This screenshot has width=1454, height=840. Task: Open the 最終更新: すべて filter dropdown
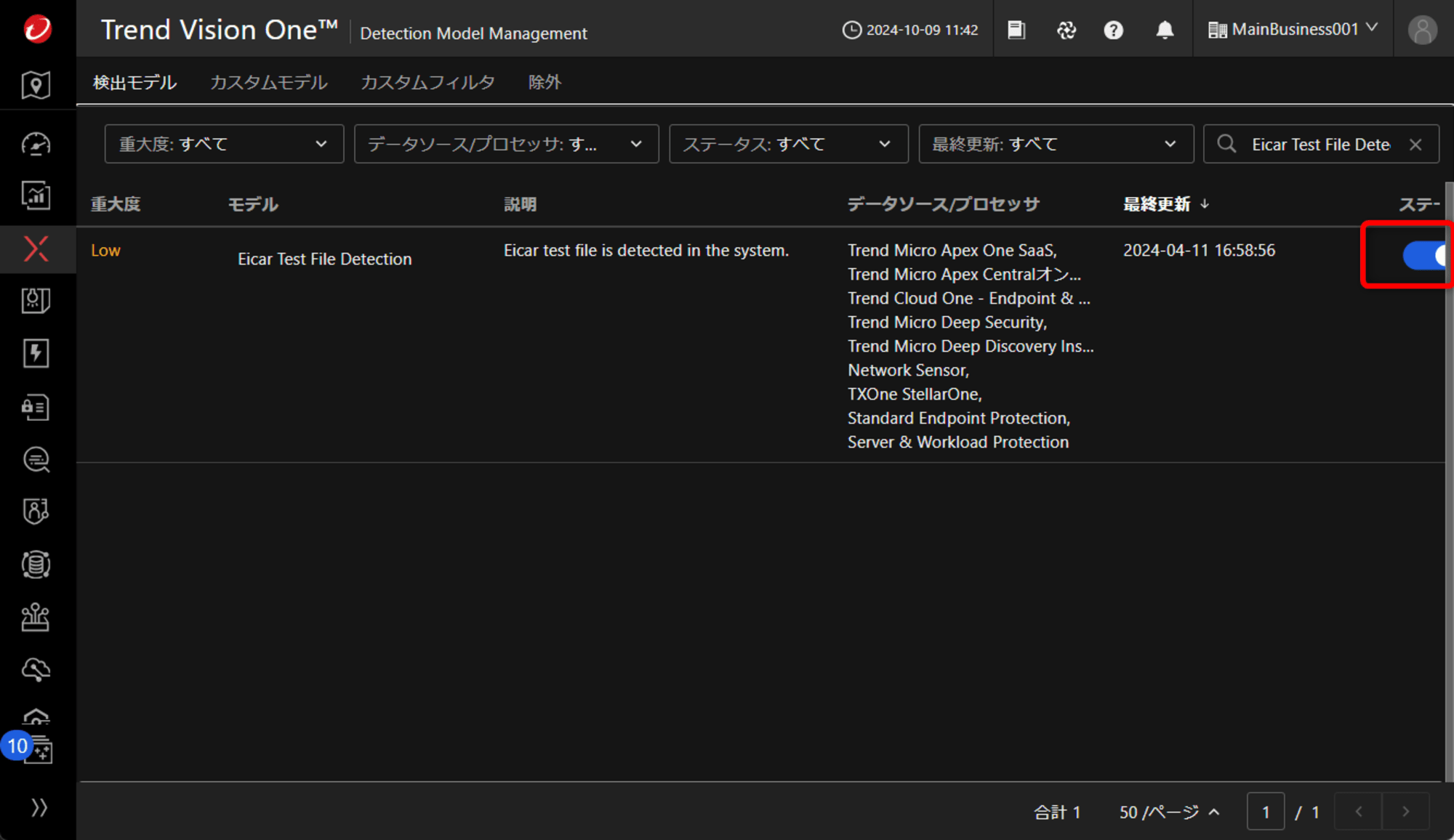click(x=1056, y=144)
